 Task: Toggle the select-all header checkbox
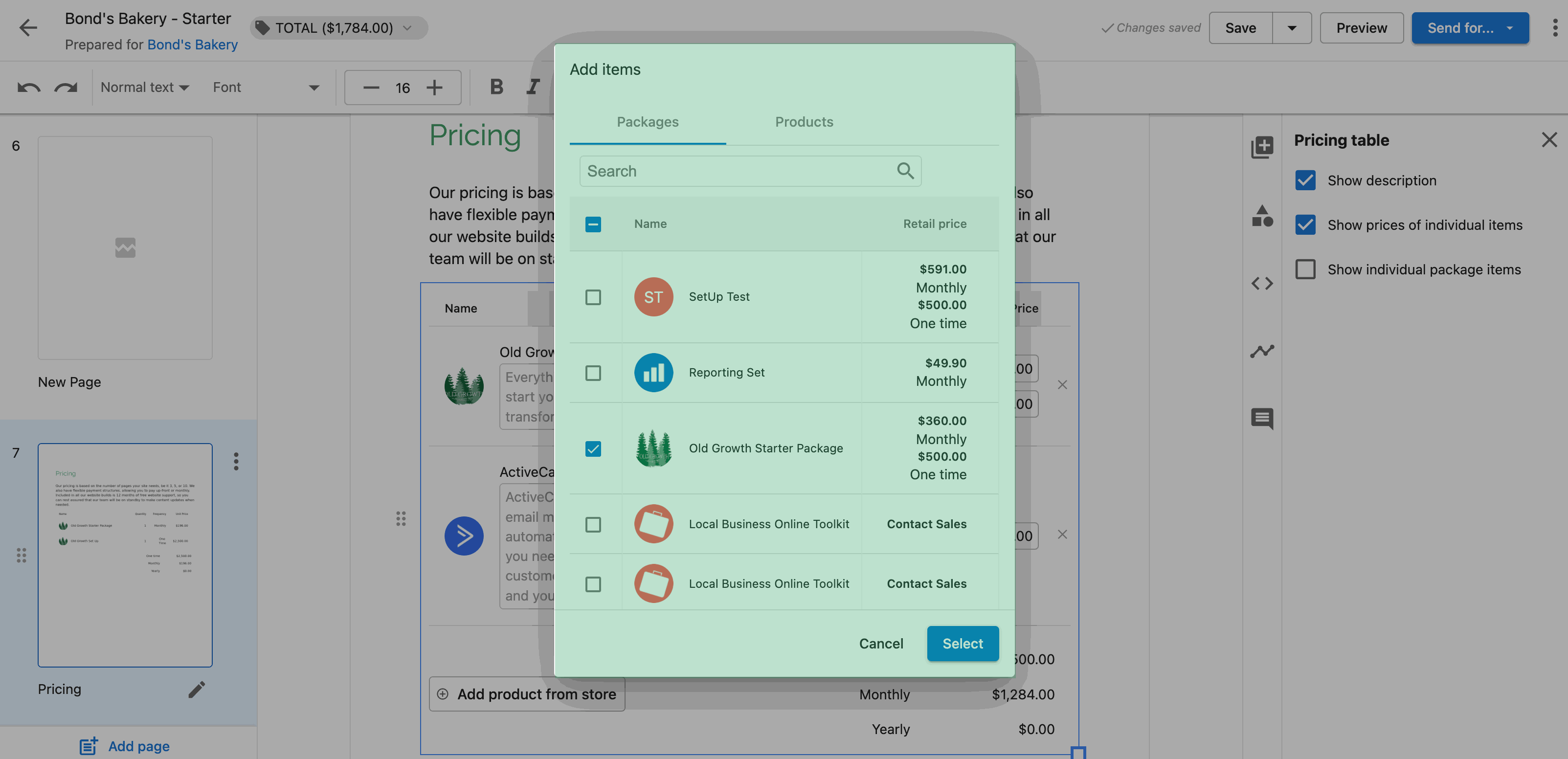pos(593,224)
